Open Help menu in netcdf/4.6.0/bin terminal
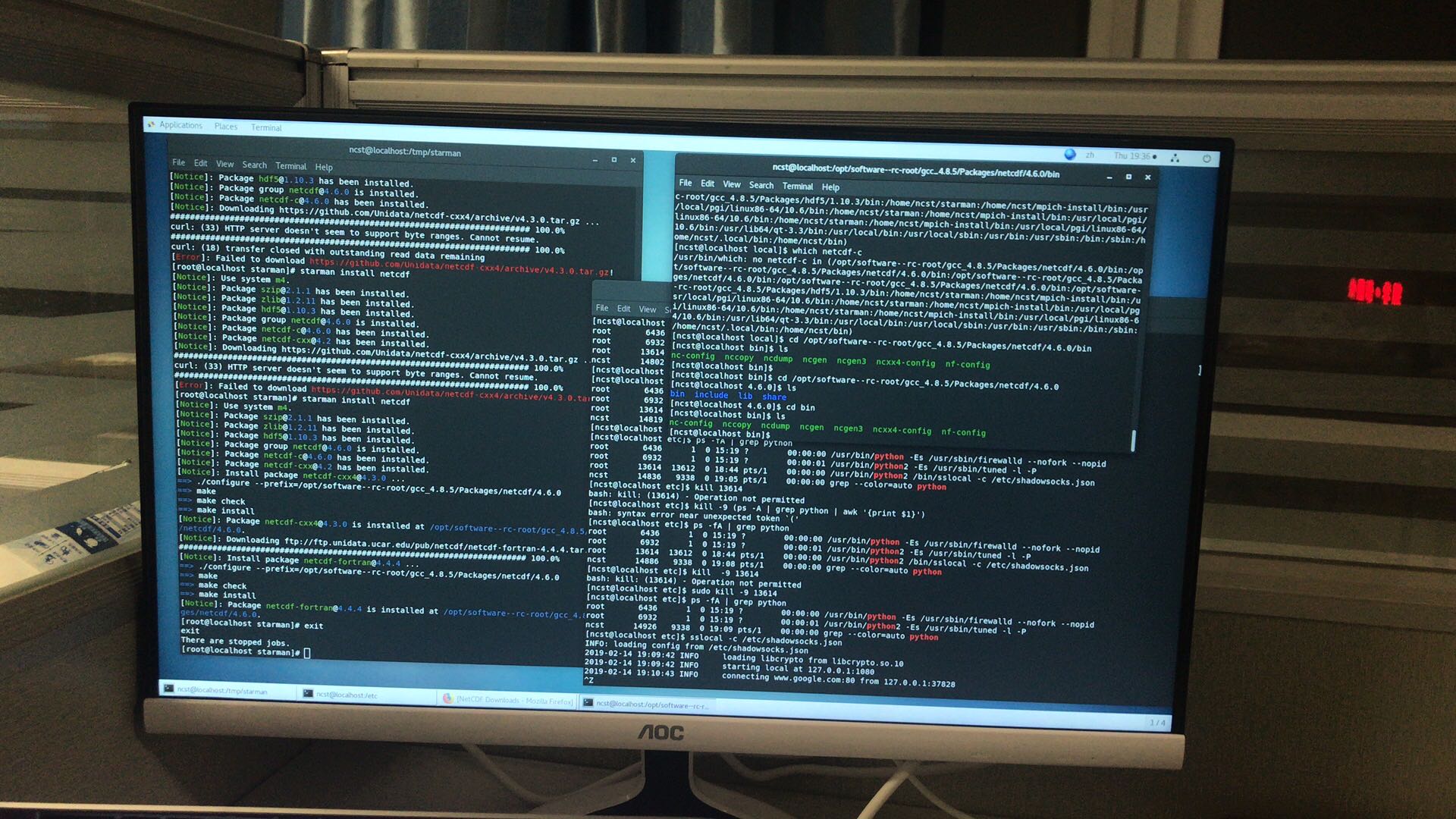The height and width of the screenshot is (819, 1456). coord(830,187)
